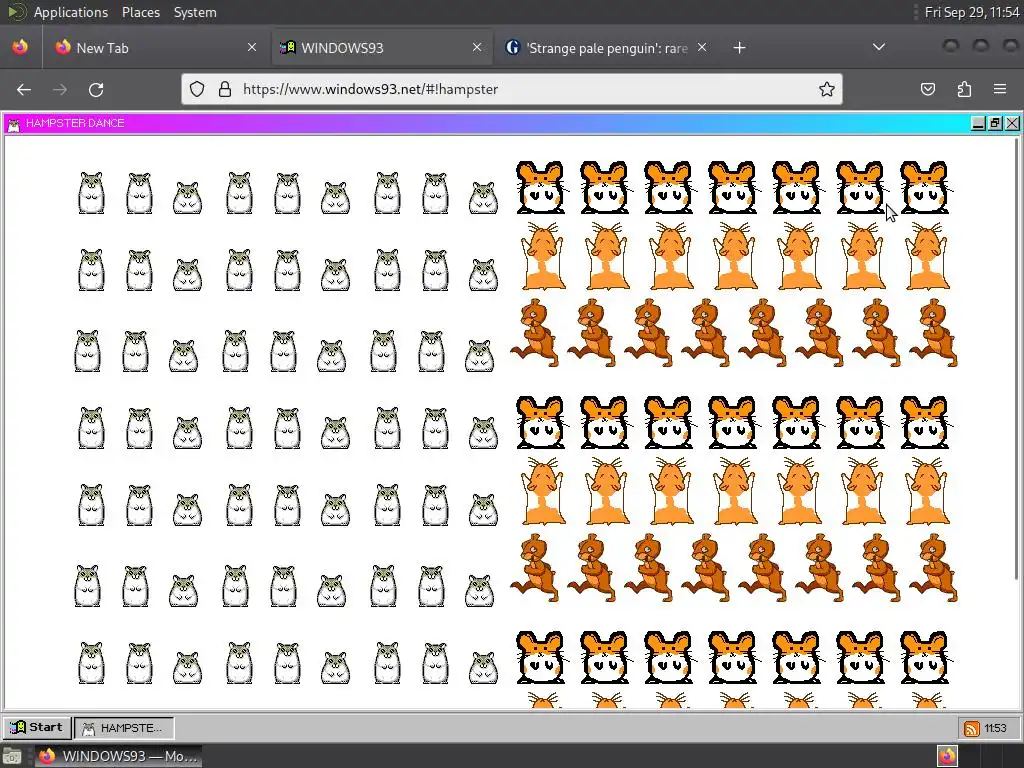Expand the list all tabs chevron
This screenshot has width=1024, height=768.
pyautogui.click(x=879, y=47)
